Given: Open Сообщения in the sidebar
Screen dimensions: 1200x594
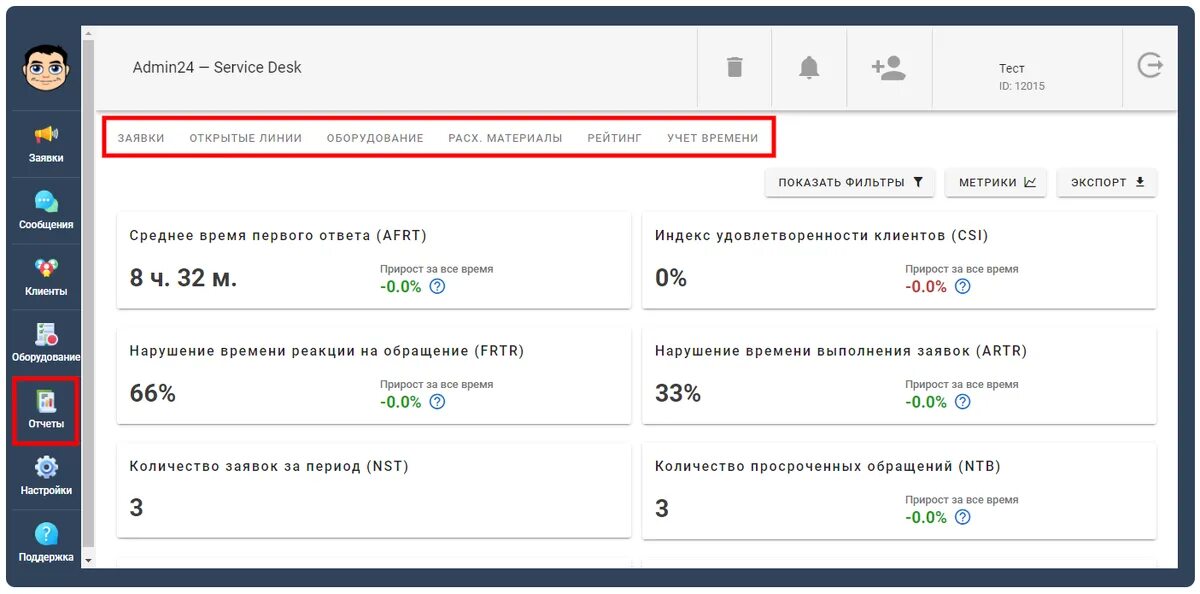Looking at the screenshot, I should point(46,211).
